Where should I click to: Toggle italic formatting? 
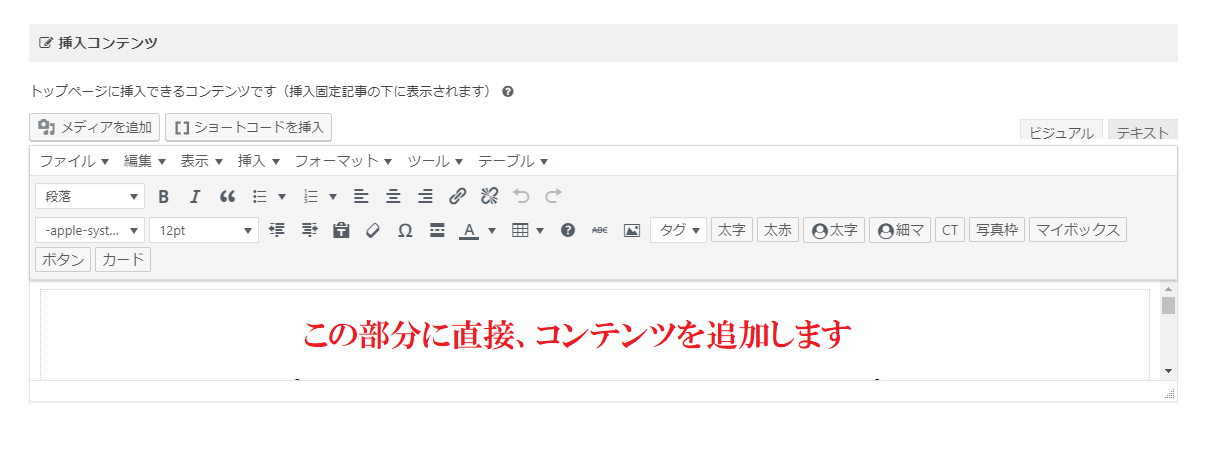[195, 196]
